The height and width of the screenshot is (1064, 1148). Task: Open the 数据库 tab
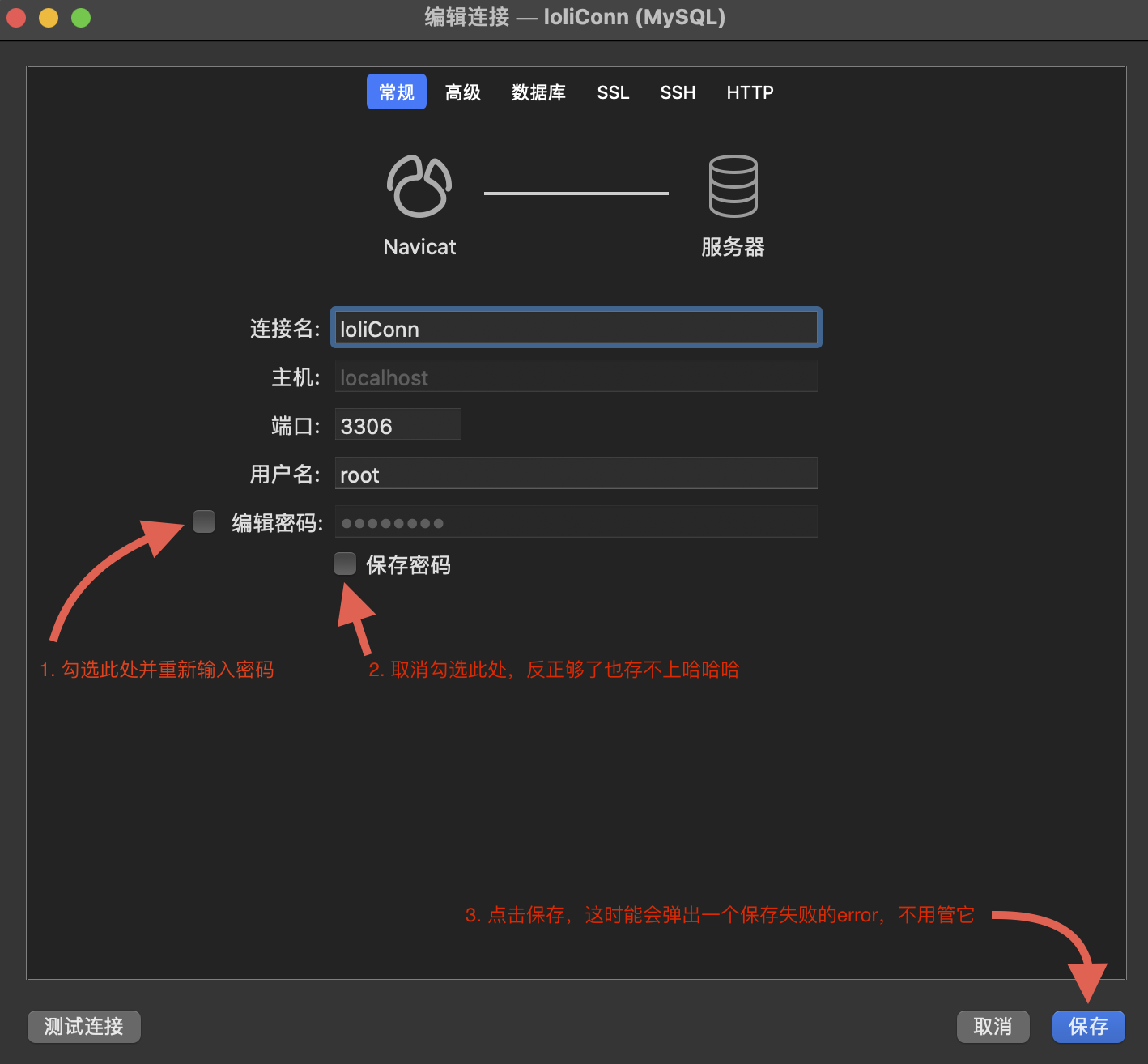coord(538,92)
